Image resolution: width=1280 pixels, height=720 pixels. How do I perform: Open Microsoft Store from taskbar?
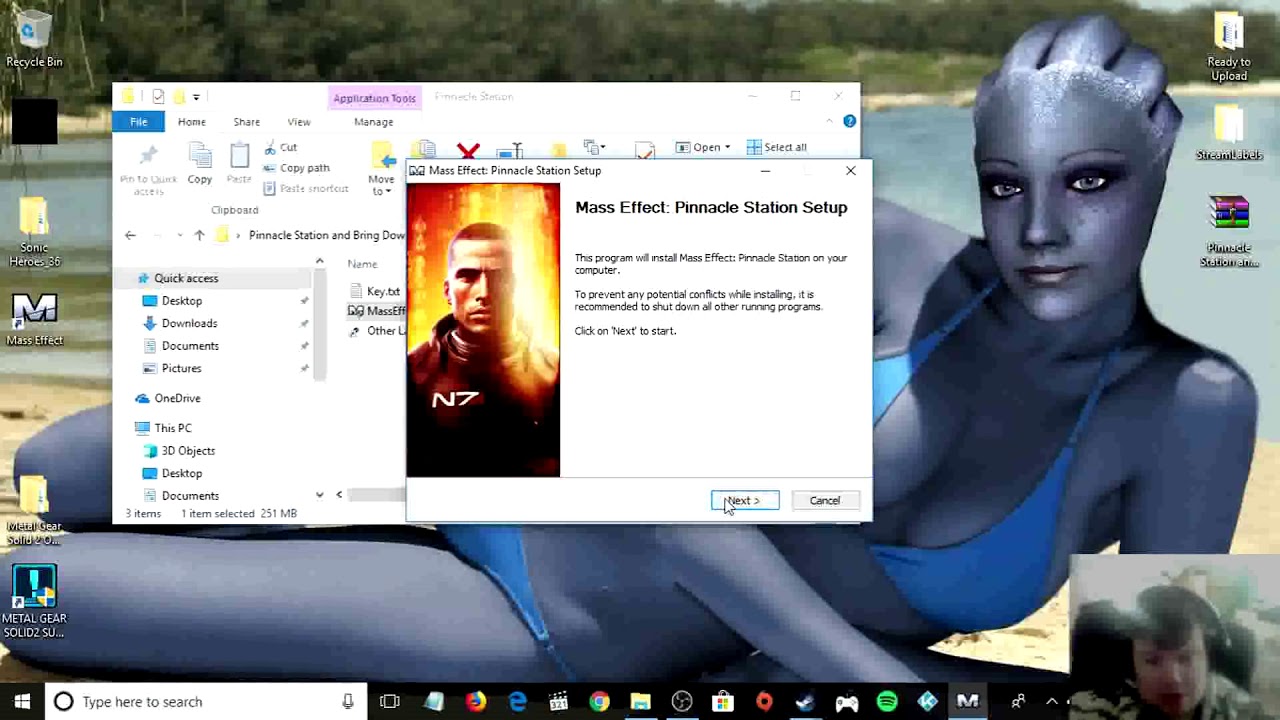point(723,702)
